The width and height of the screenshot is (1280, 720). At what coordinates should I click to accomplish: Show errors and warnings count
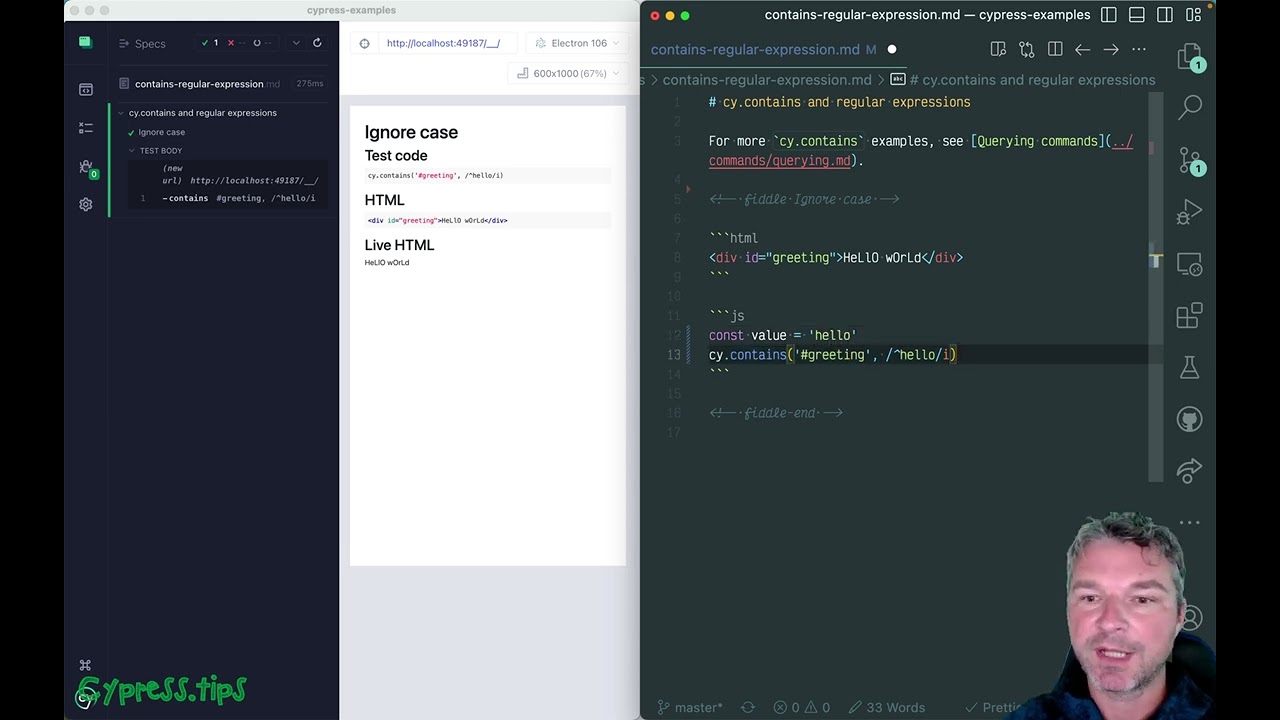[x=803, y=707]
